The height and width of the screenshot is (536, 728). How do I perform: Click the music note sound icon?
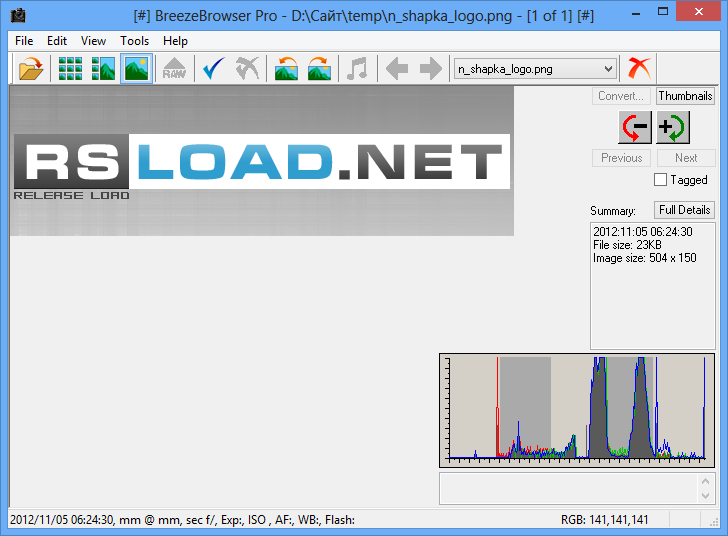(x=358, y=69)
